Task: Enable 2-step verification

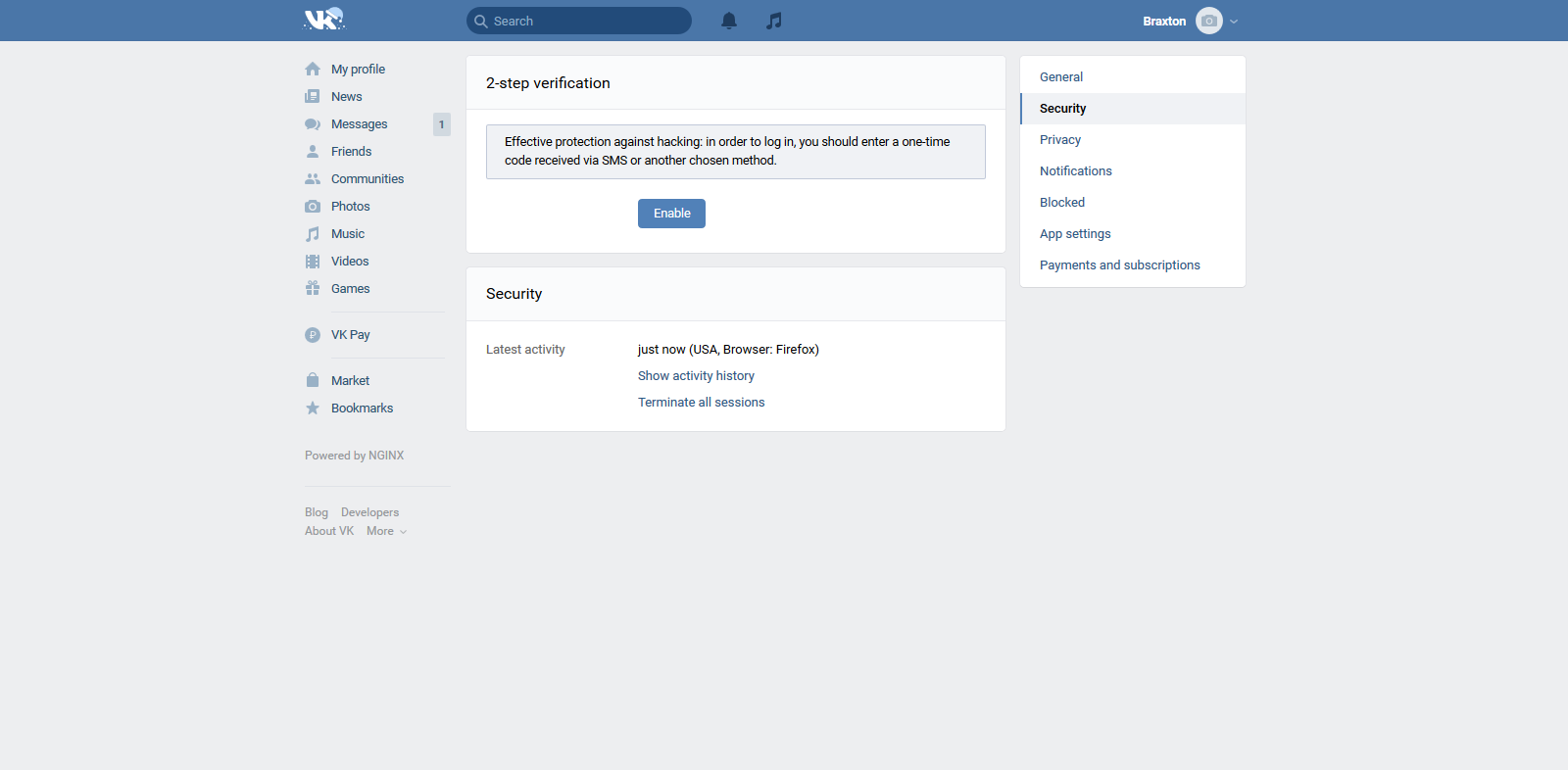Action: pos(671,214)
